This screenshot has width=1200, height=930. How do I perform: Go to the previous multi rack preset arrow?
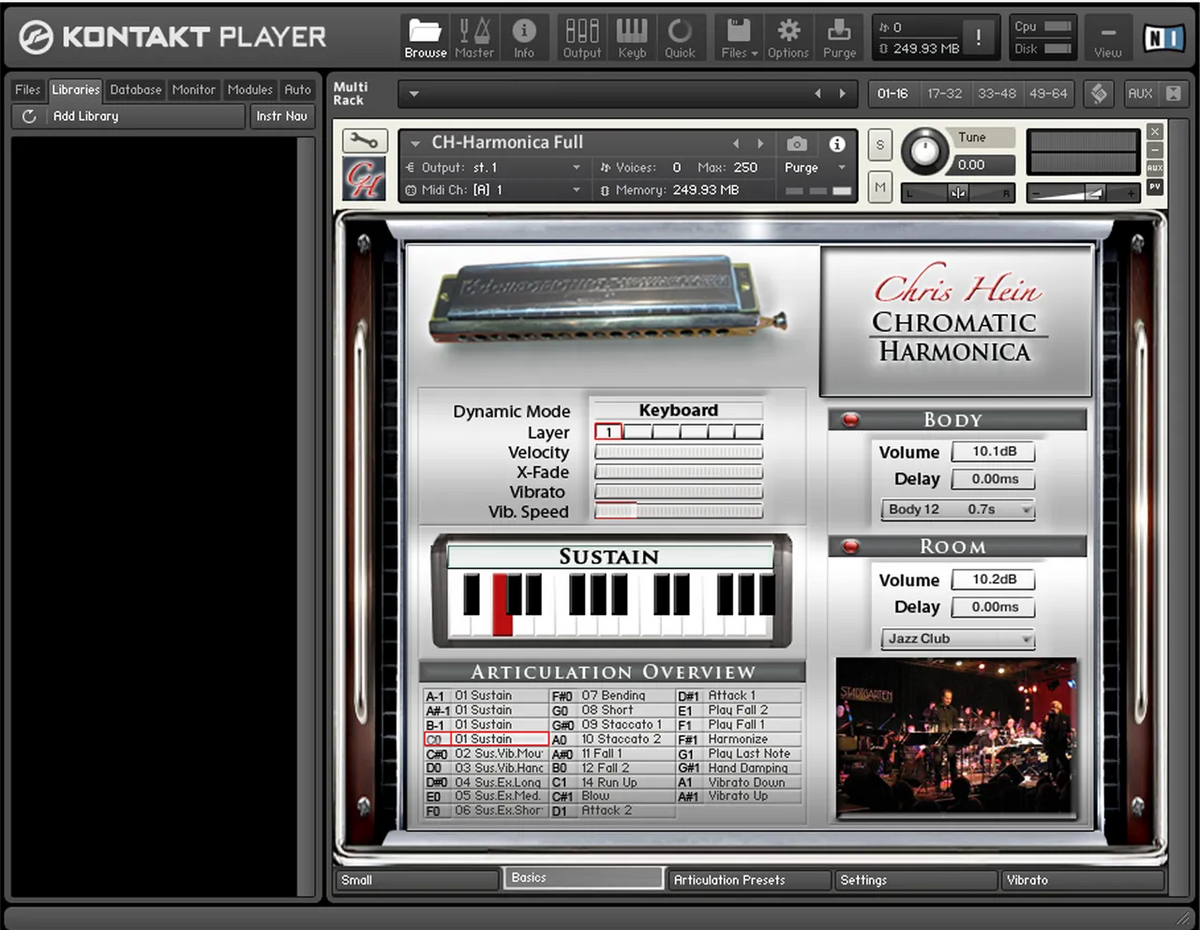pyautogui.click(x=818, y=94)
